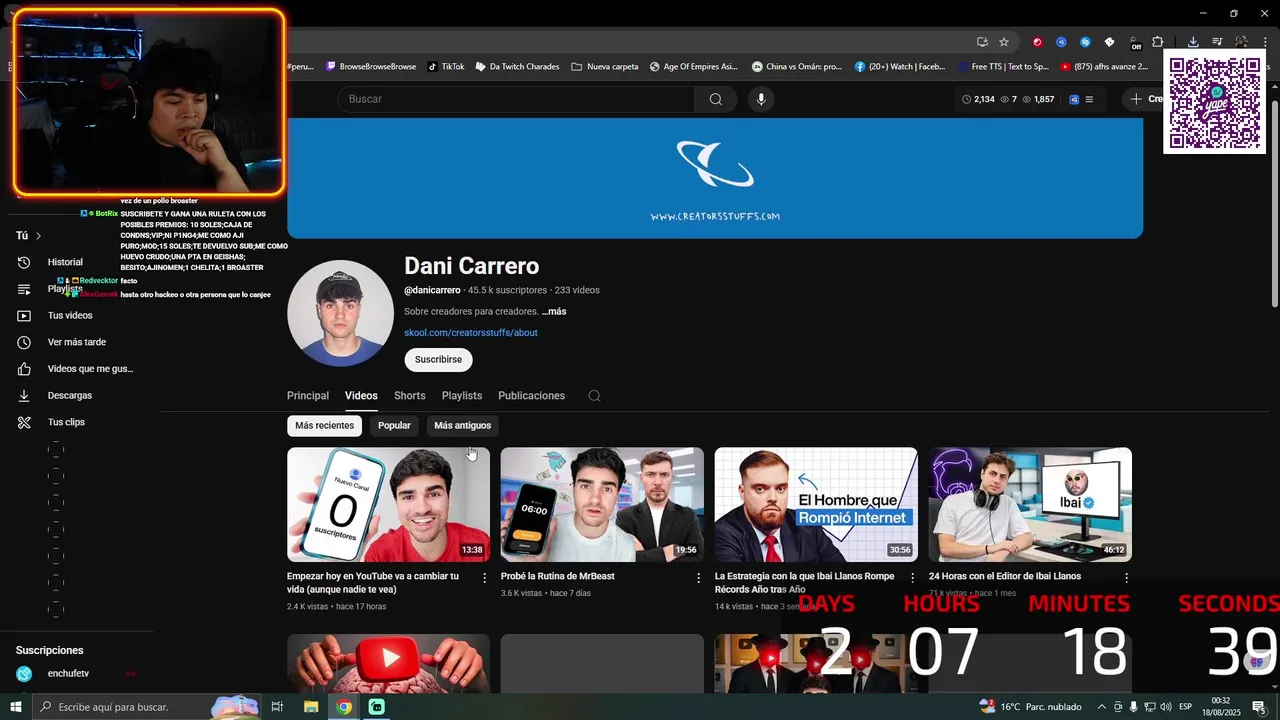Expand the Tú section chevron
The height and width of the screenshot is (720, 1280).
(x=38, y=236)
